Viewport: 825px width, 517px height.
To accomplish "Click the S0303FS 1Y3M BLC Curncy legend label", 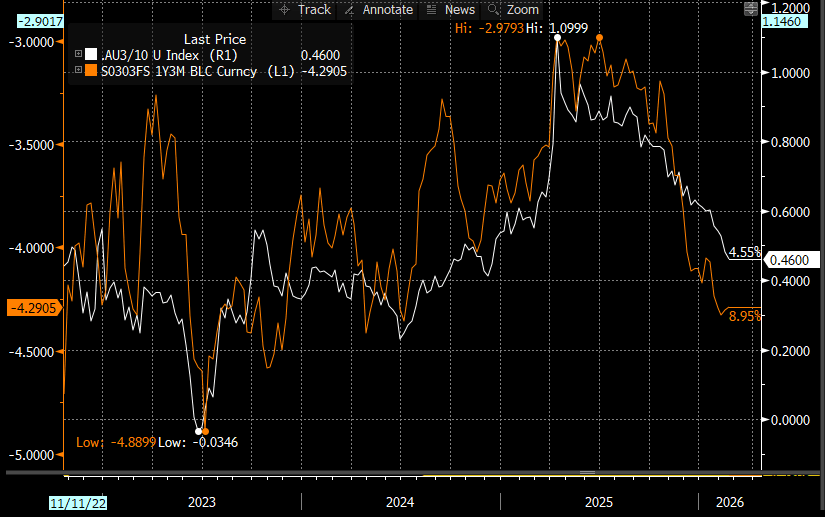I will coord(197,72).
